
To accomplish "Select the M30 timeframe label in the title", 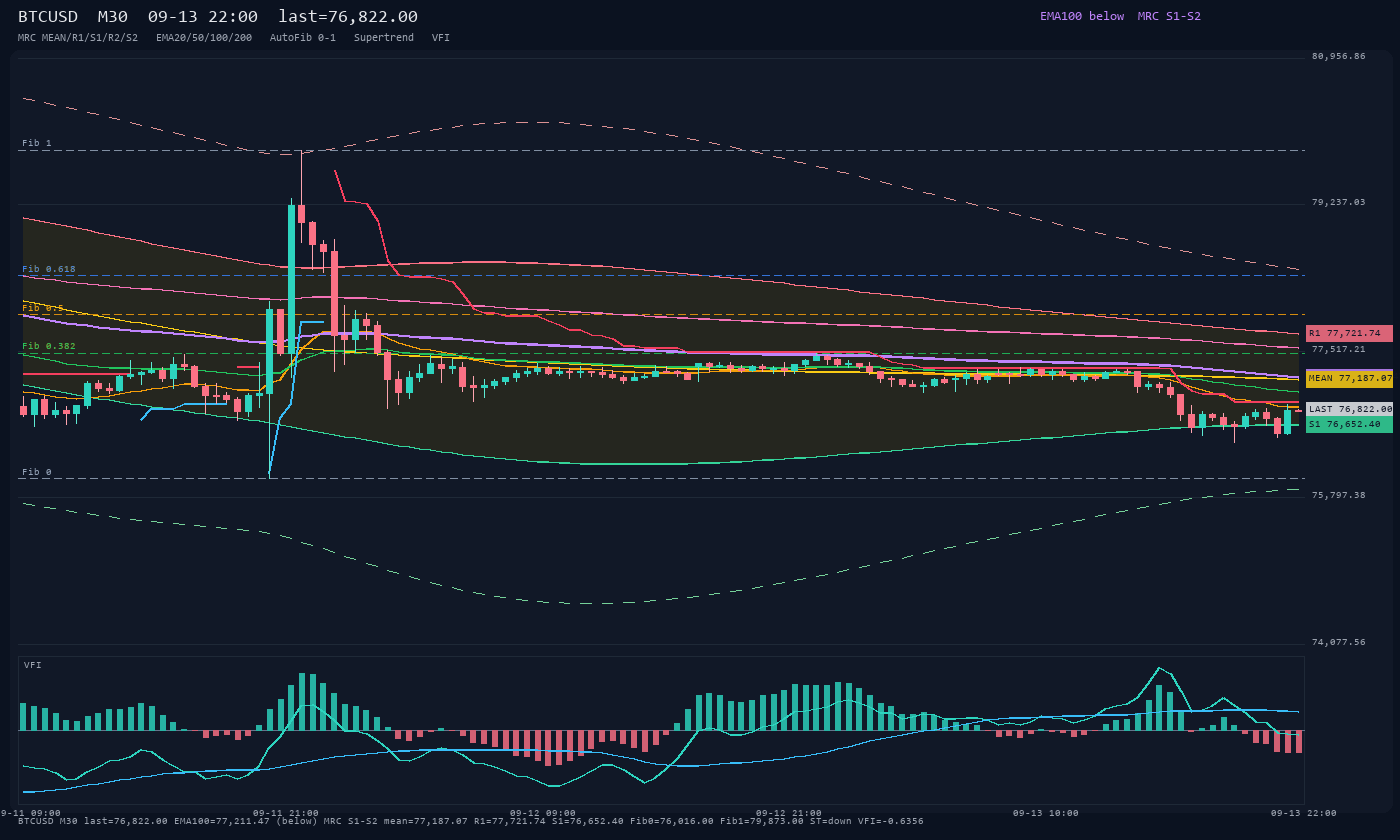I will (112, 17).
